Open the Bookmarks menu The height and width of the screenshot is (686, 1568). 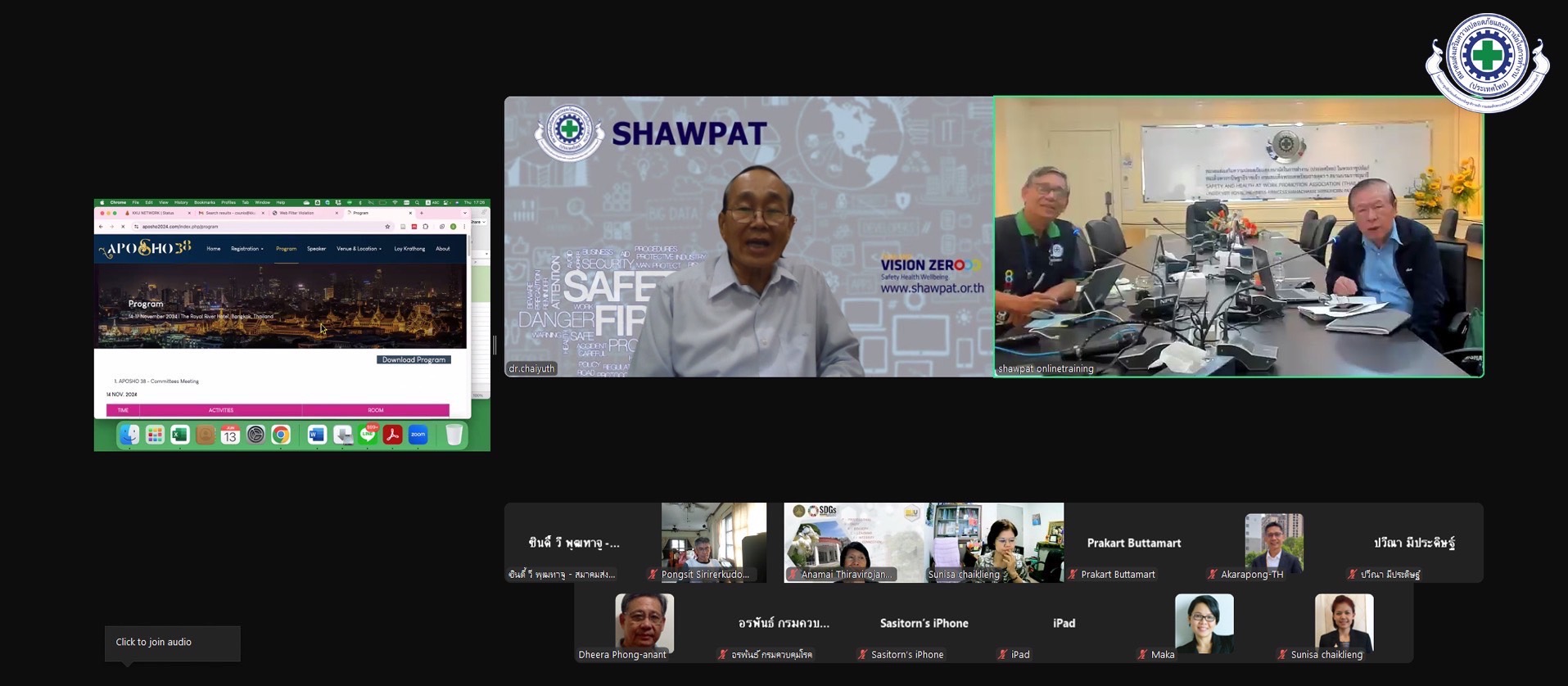tap(205, 202)
